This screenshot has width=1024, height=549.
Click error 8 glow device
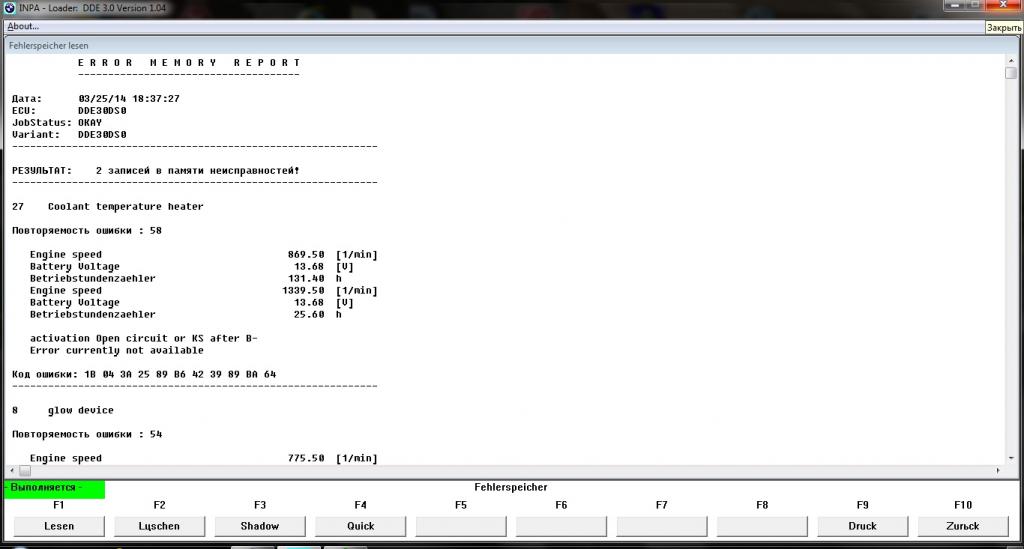63,410
